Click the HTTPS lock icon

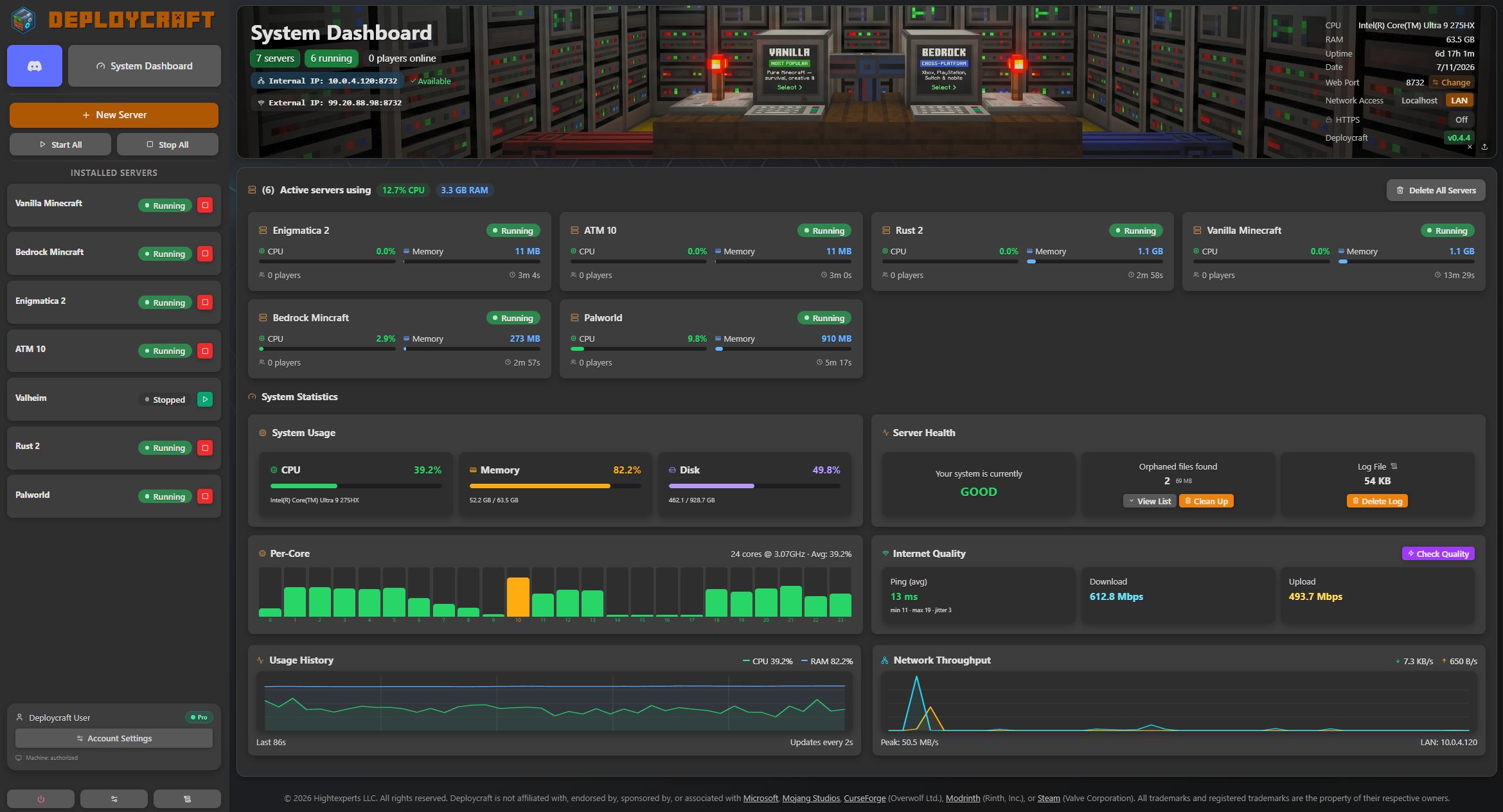1329,120
